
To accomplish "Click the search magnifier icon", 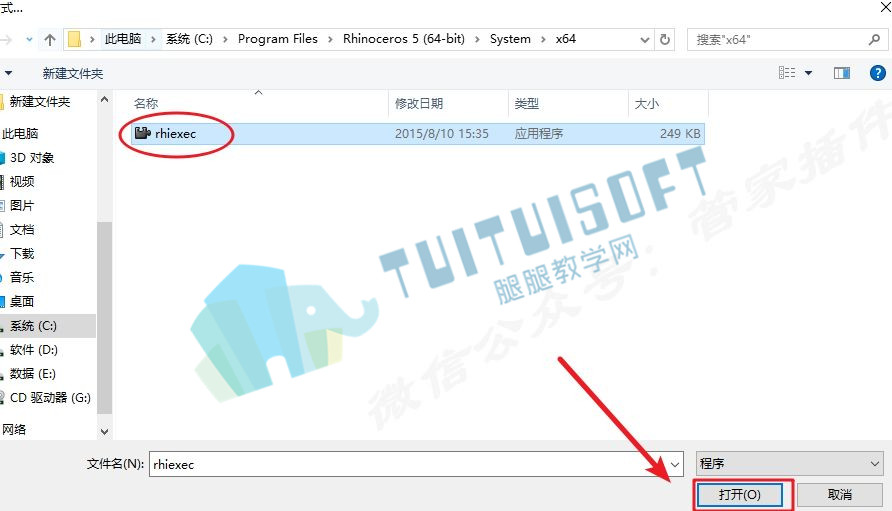I will coord(874,39).
